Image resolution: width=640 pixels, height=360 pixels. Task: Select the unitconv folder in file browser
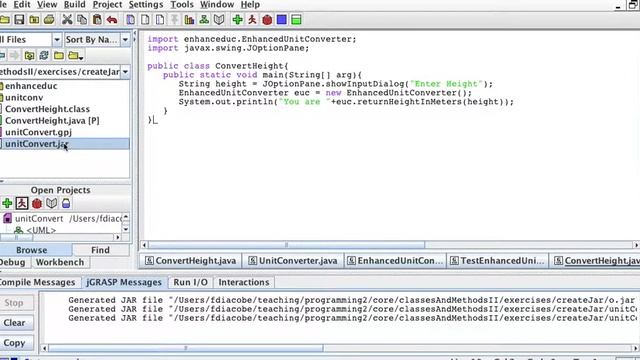coord(24,98)
